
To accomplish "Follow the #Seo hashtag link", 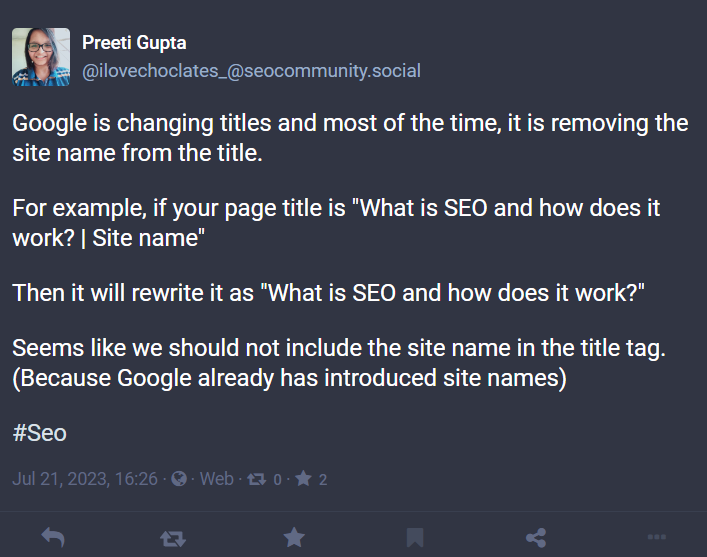I will click(x=40, y=433).
